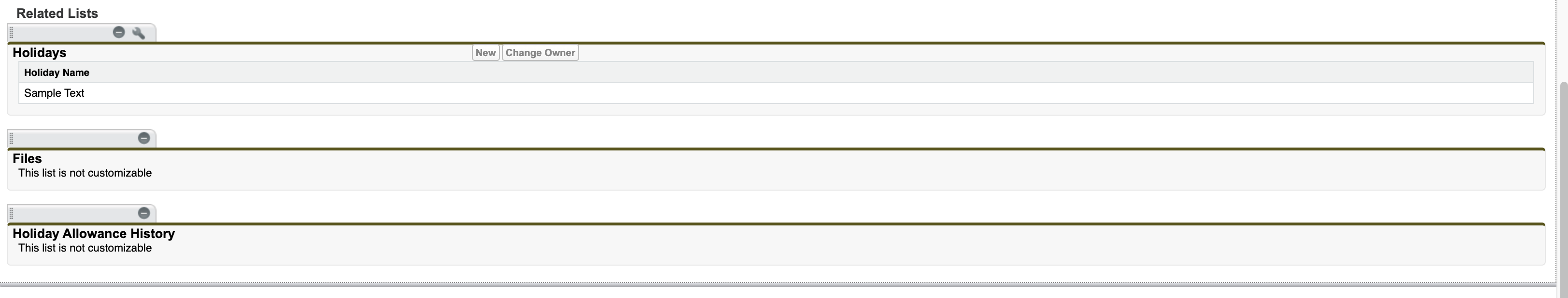
Task: Remove the Holidays related list
Action: (x=119, y=32)
